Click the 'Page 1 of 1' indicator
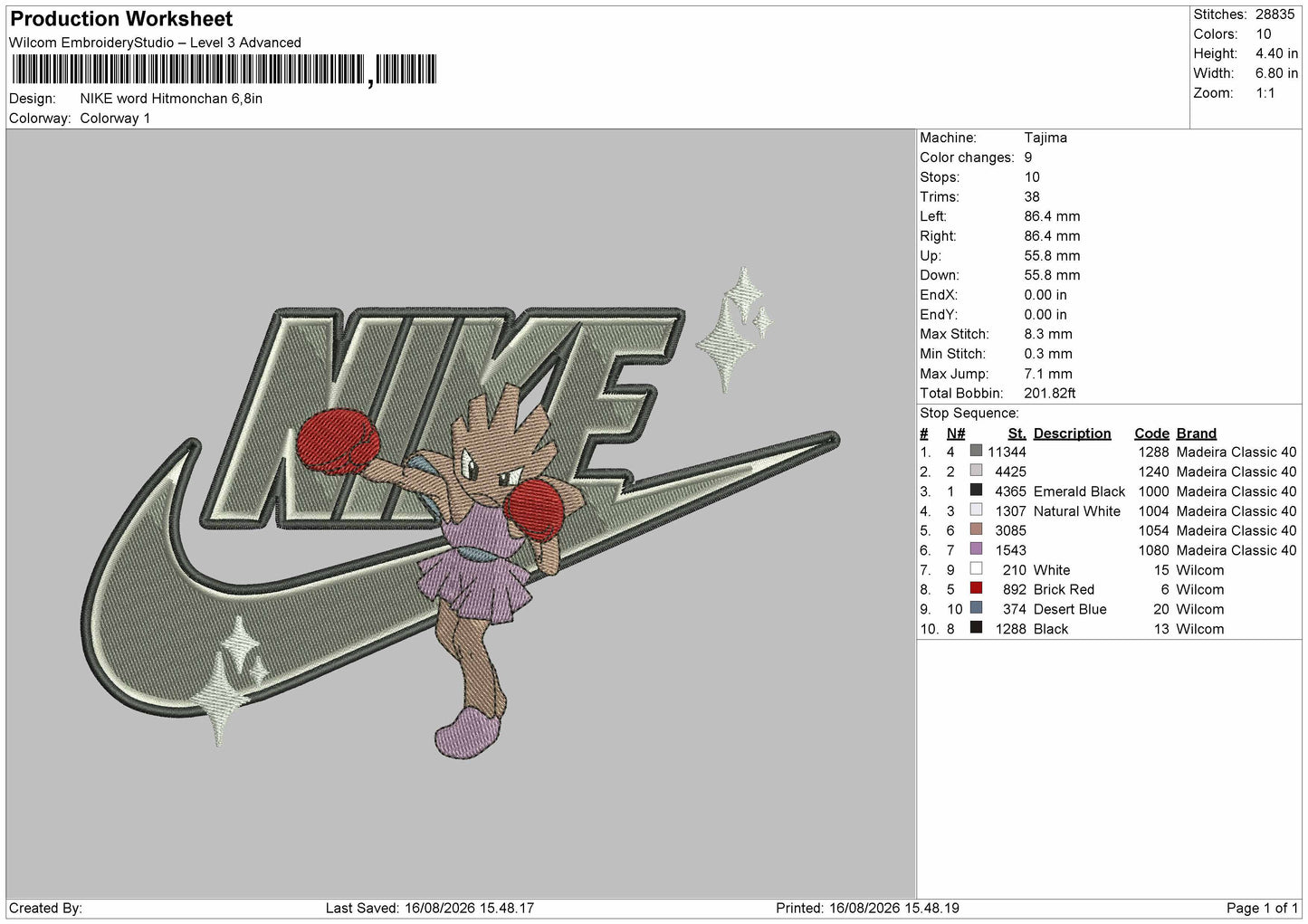 (x=1263, y=908)
